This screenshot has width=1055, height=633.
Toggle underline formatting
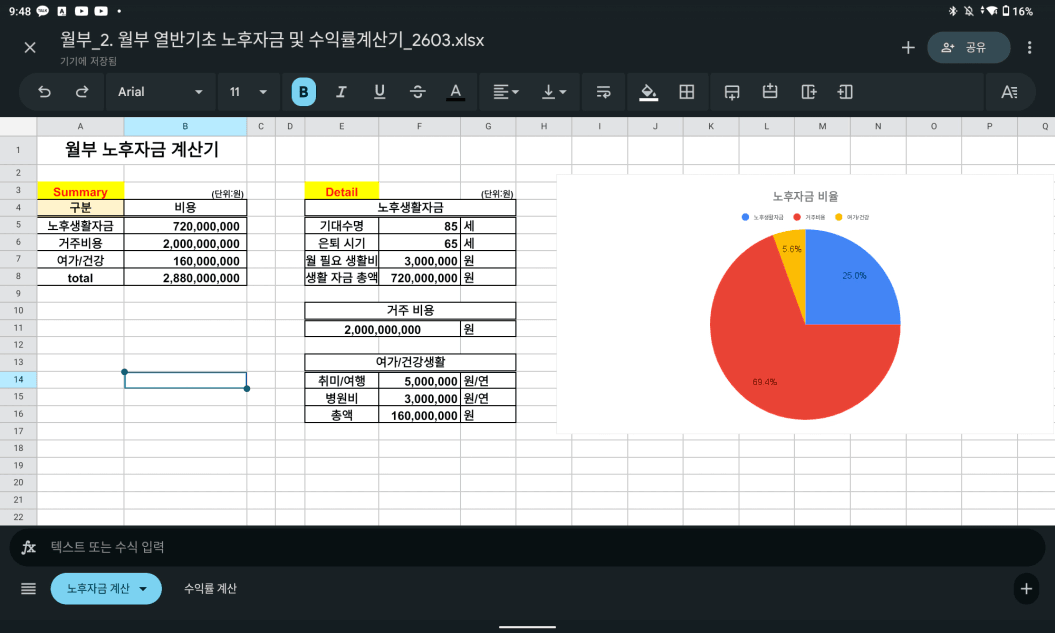[379, 92]
